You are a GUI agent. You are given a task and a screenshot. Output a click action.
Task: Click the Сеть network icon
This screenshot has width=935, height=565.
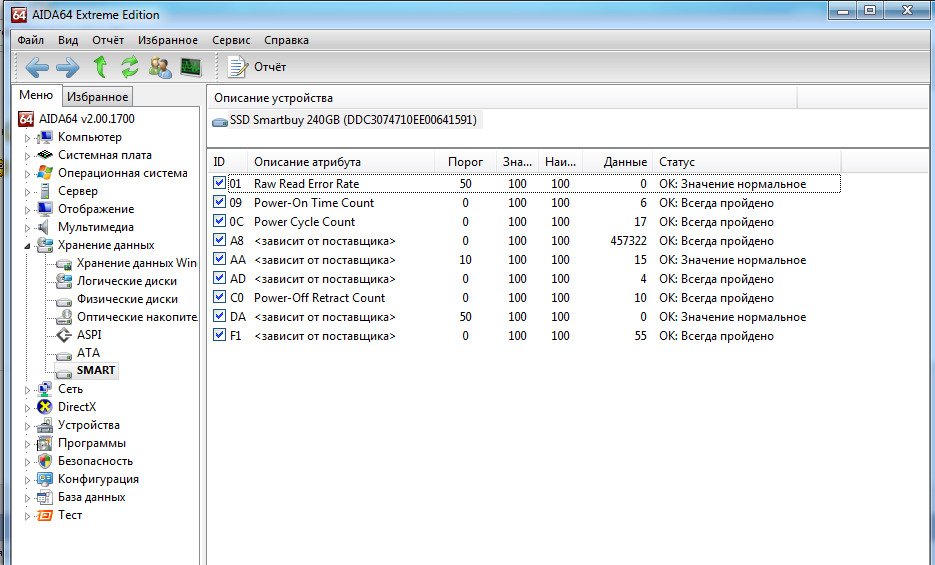click(44, 389)
